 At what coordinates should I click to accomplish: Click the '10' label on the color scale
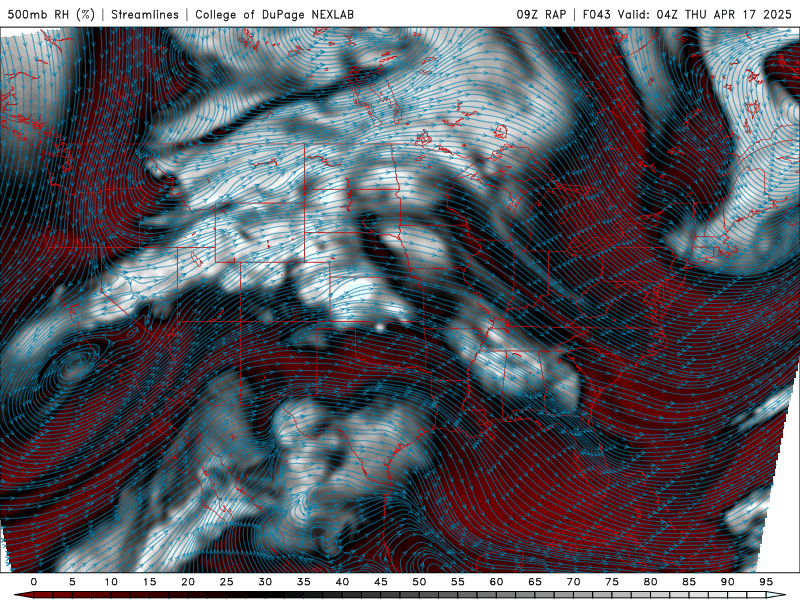click(x=111, y=582)
